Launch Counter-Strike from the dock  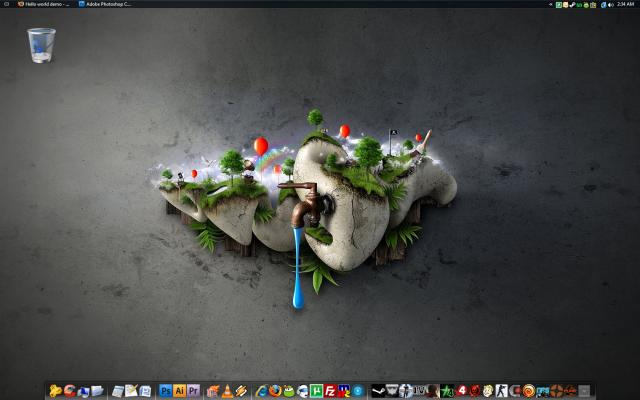coord(502,391)
